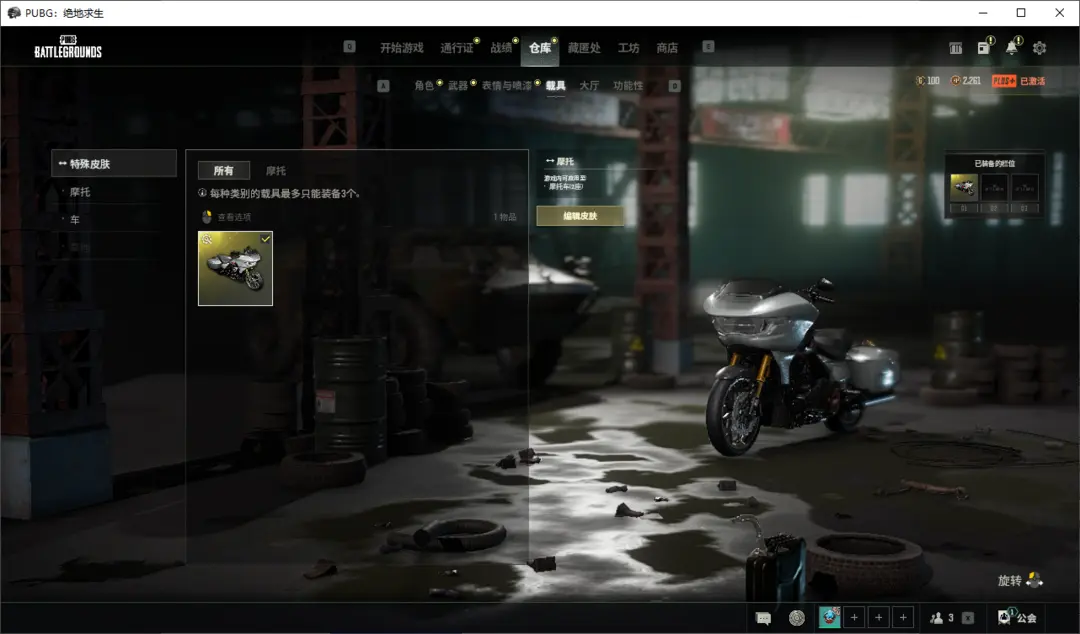Open the chat speech bubble

click(x=763, y=617)
